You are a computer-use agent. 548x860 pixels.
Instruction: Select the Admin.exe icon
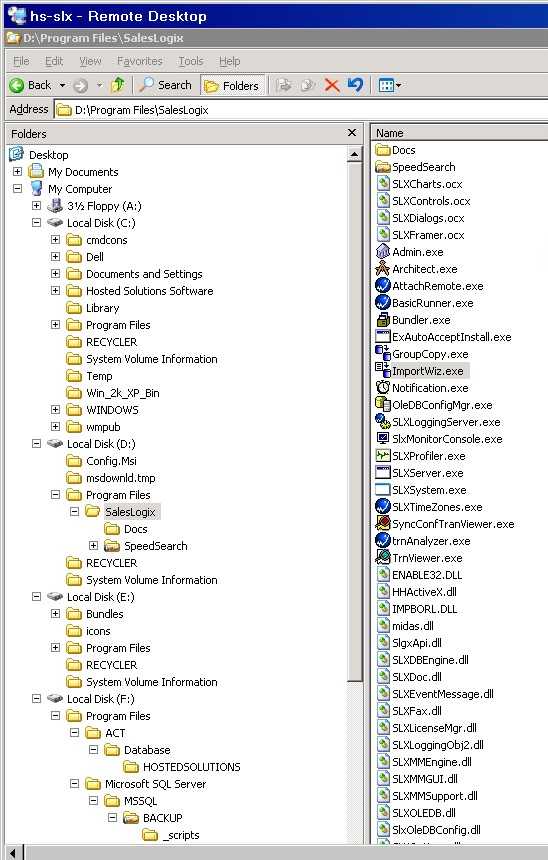click(x=382, y=252)
